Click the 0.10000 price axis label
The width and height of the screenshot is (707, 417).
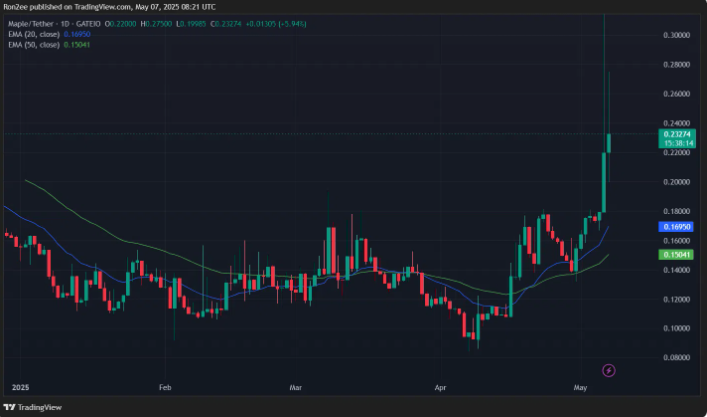676,328
